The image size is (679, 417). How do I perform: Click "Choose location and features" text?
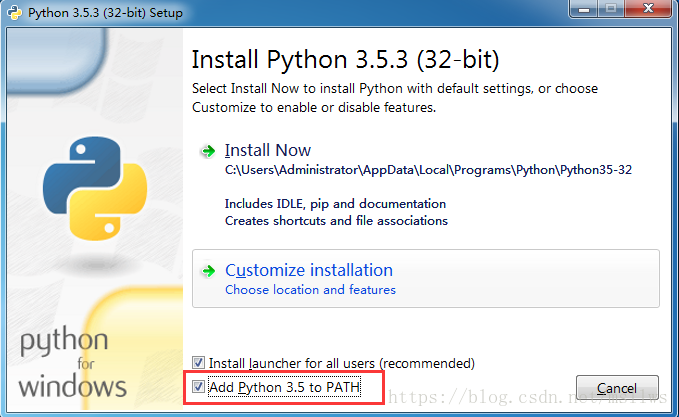(x=310, y=290)
